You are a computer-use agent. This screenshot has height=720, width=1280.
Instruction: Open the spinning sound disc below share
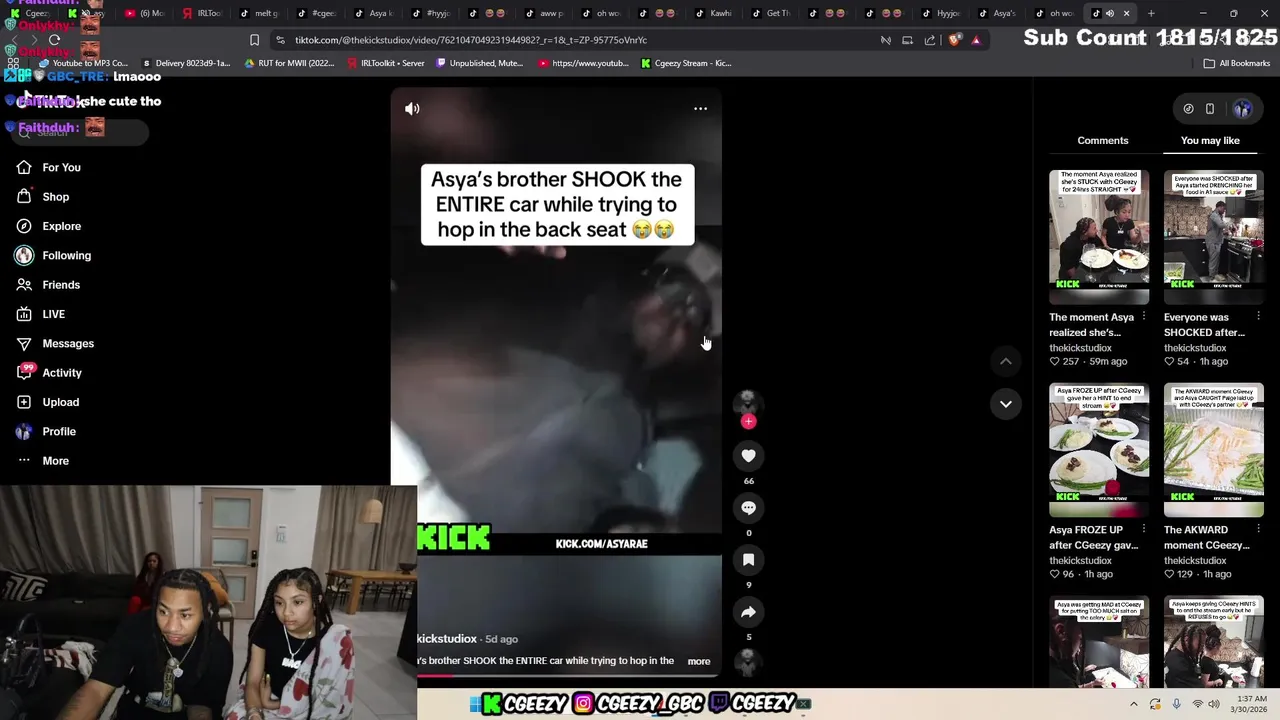[748, 660]
